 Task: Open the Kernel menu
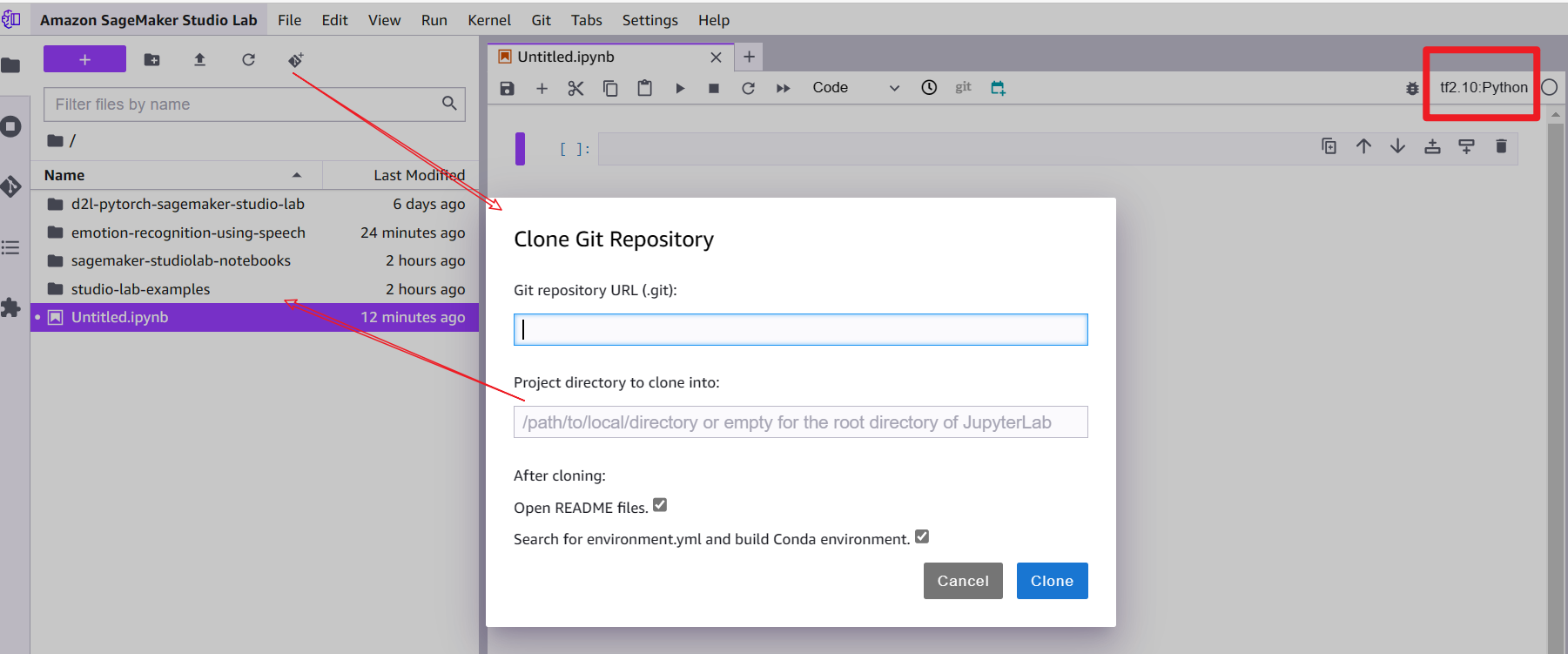(x=488, y=20)
